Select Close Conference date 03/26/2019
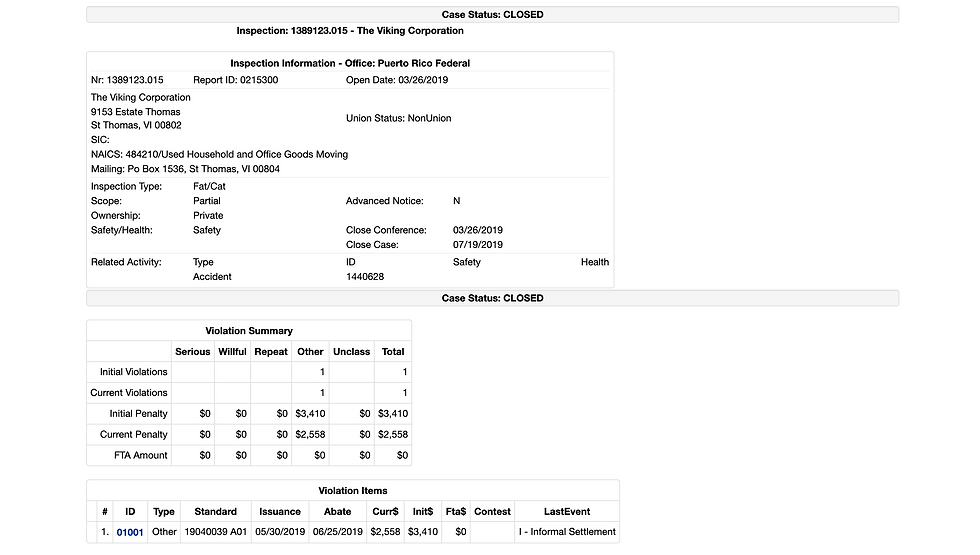 (478, 230)
